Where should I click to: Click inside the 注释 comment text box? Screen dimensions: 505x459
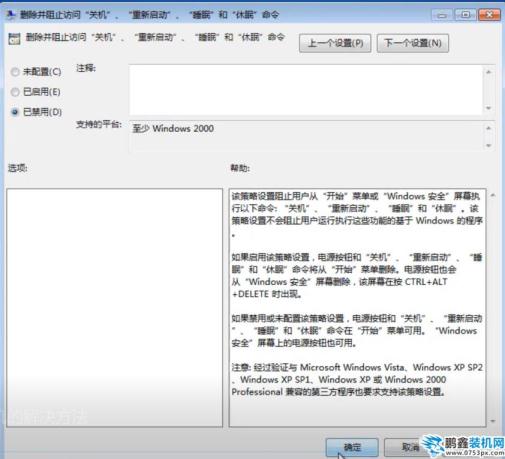pos(306,90)
